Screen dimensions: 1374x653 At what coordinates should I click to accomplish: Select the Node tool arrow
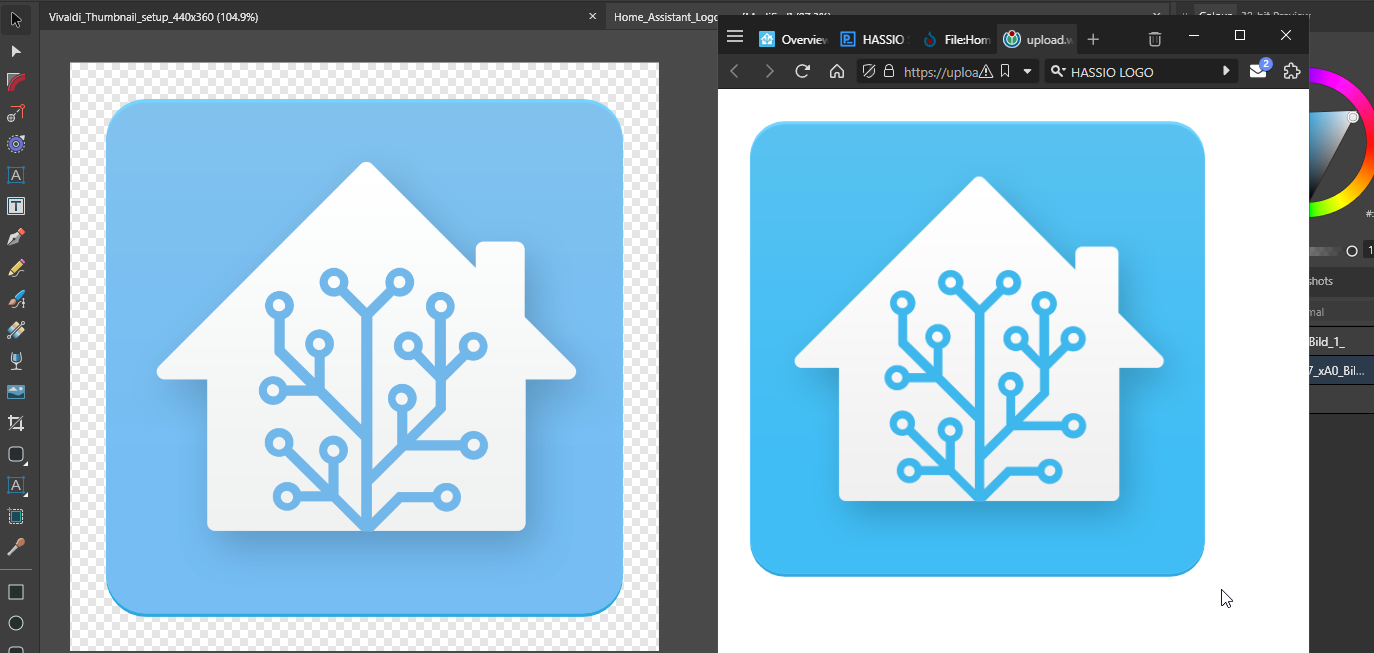click(x=16, y=51)
